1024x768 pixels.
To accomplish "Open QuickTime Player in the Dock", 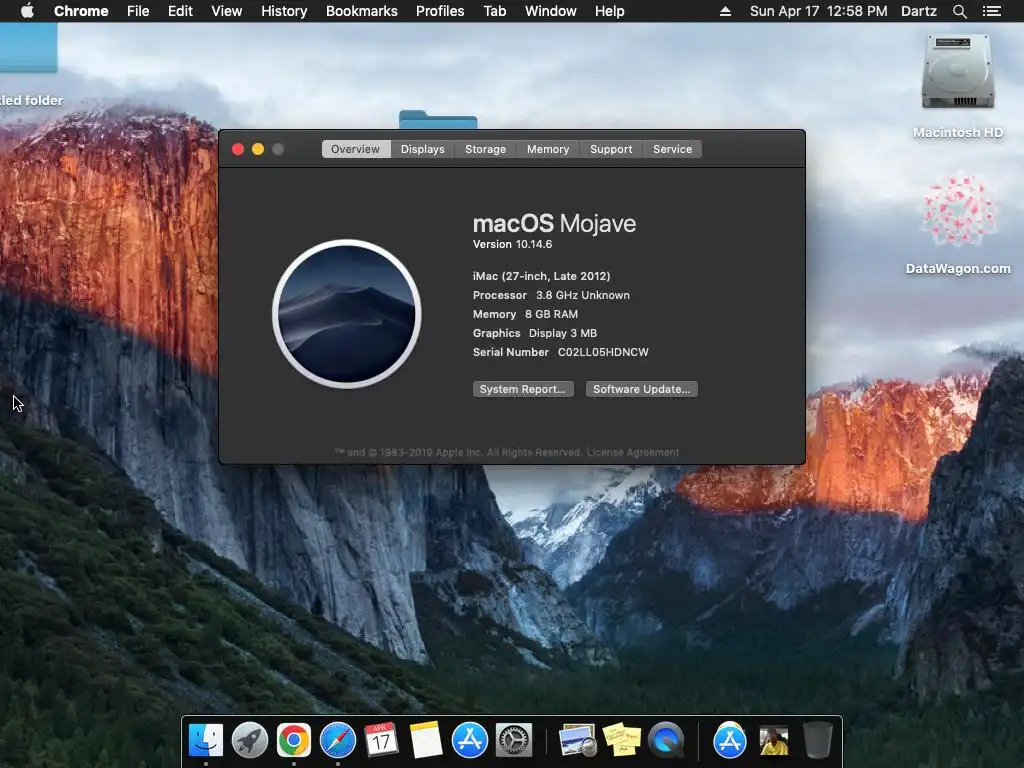I will click(665, 741).
